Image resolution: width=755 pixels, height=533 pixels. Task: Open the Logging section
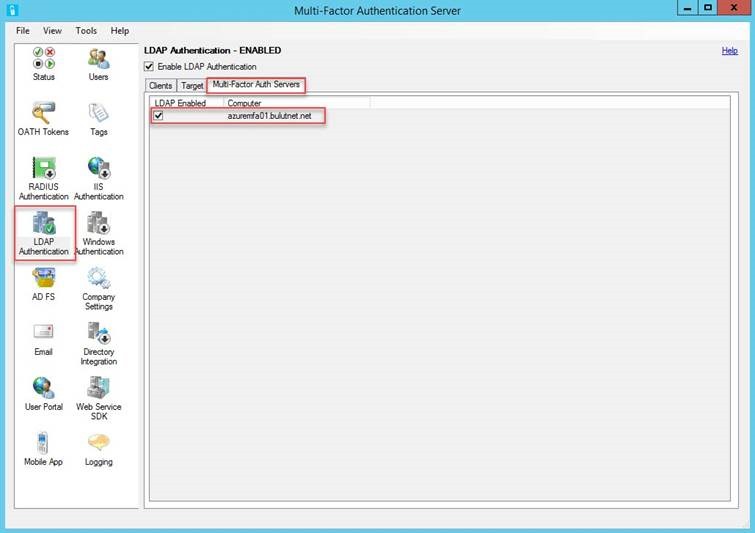pyautogui.click(x=98, y=449)
